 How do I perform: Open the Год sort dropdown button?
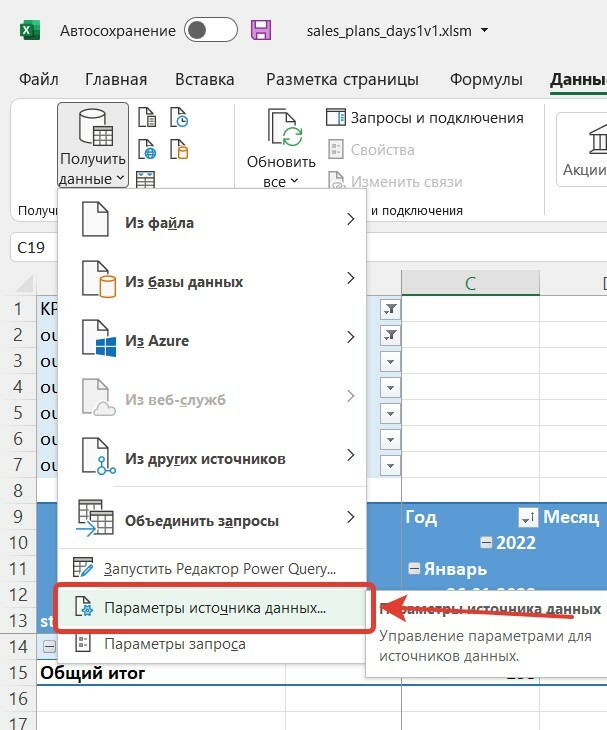coord(528,517)
